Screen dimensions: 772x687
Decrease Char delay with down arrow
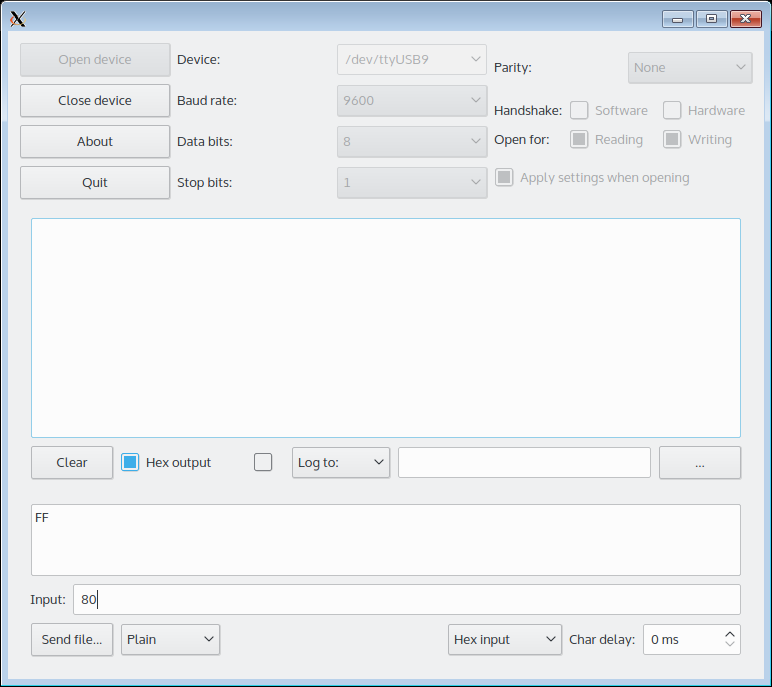pos(730,645)
